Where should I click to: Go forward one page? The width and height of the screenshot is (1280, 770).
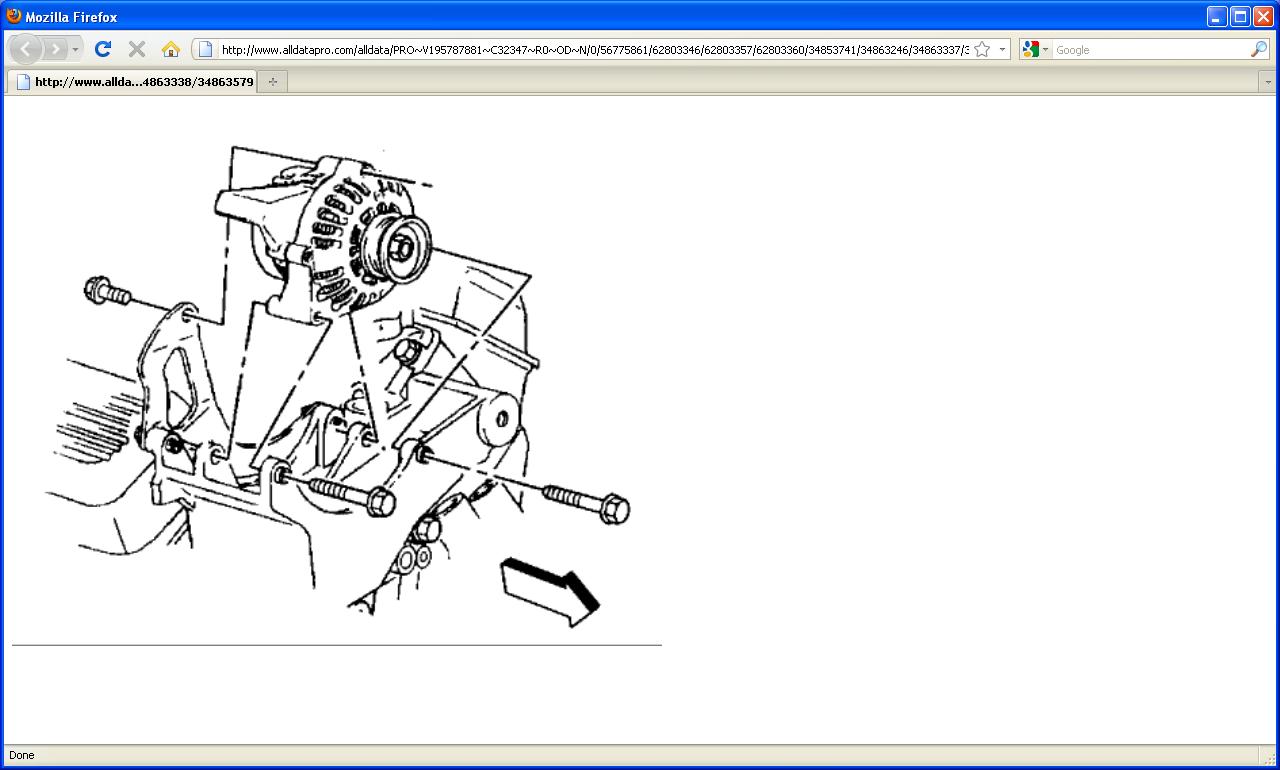pyautogui.click(x=55, y=49)
